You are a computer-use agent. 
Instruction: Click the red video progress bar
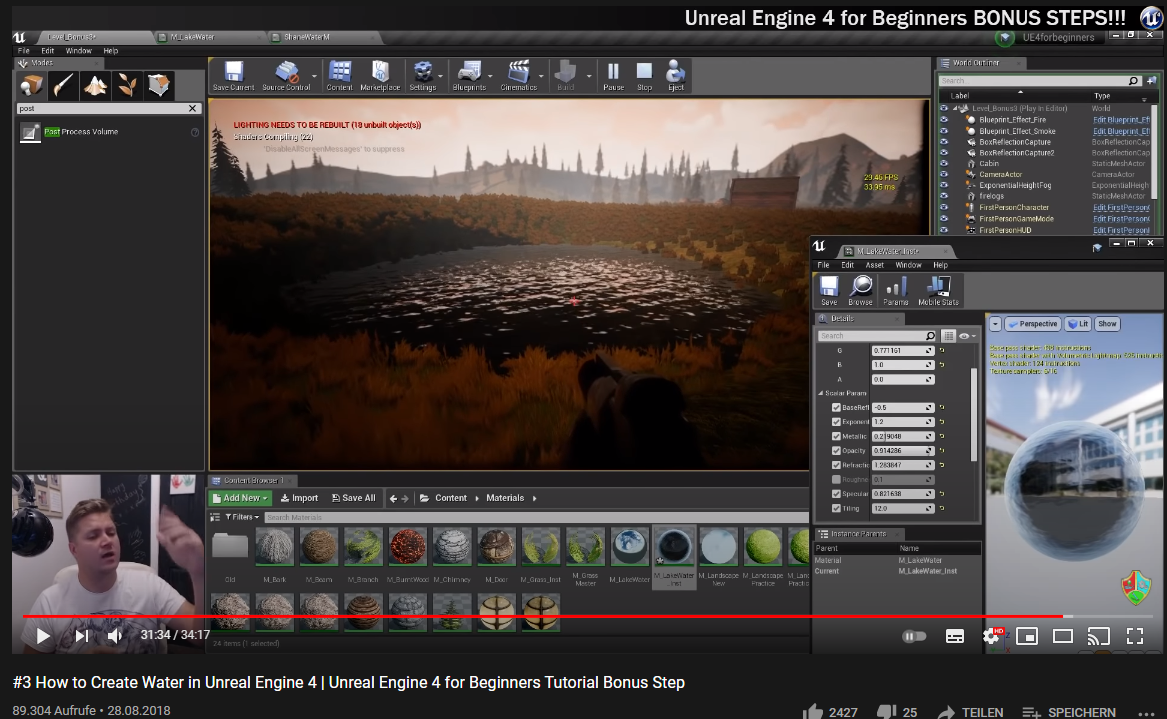[x=500, y=616]
